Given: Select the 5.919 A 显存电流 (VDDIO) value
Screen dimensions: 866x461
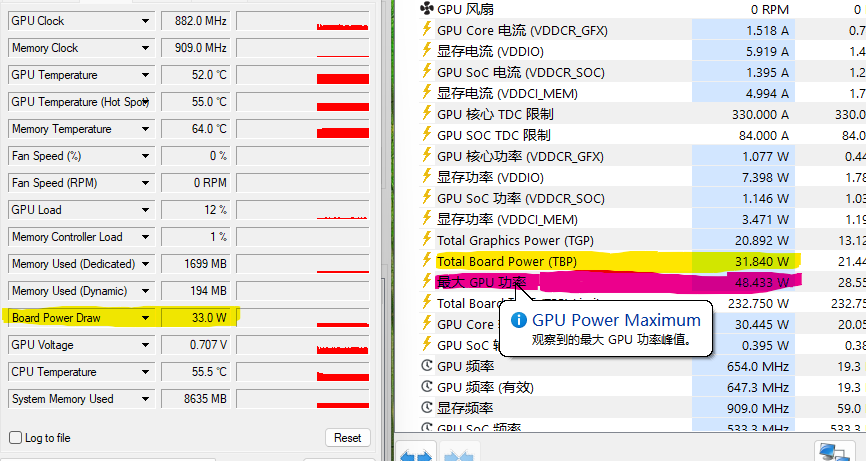Looking at the screenshot, I should tap(767, 51).
